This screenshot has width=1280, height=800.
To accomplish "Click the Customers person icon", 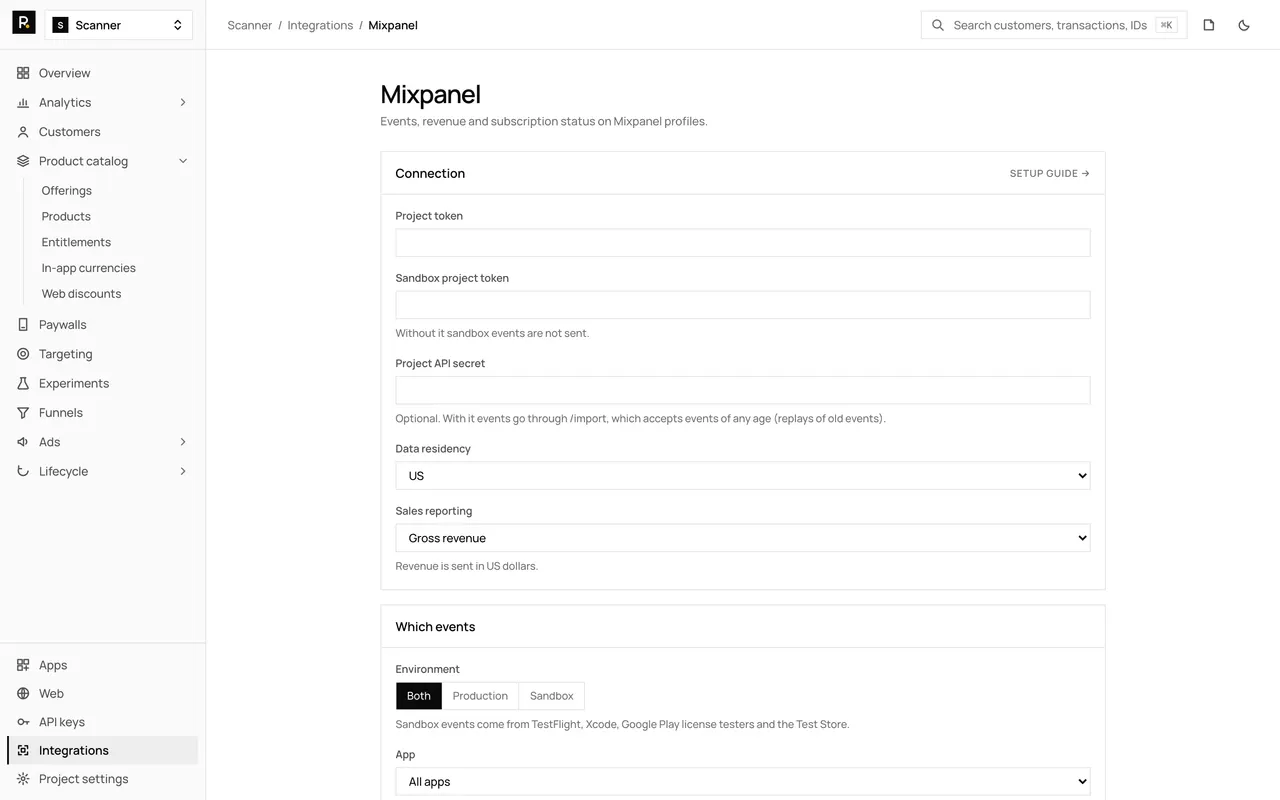I will (x=23, y=132).
